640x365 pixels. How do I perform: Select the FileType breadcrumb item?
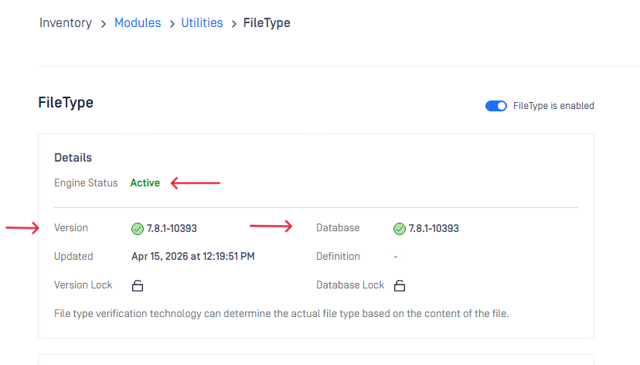267,23
